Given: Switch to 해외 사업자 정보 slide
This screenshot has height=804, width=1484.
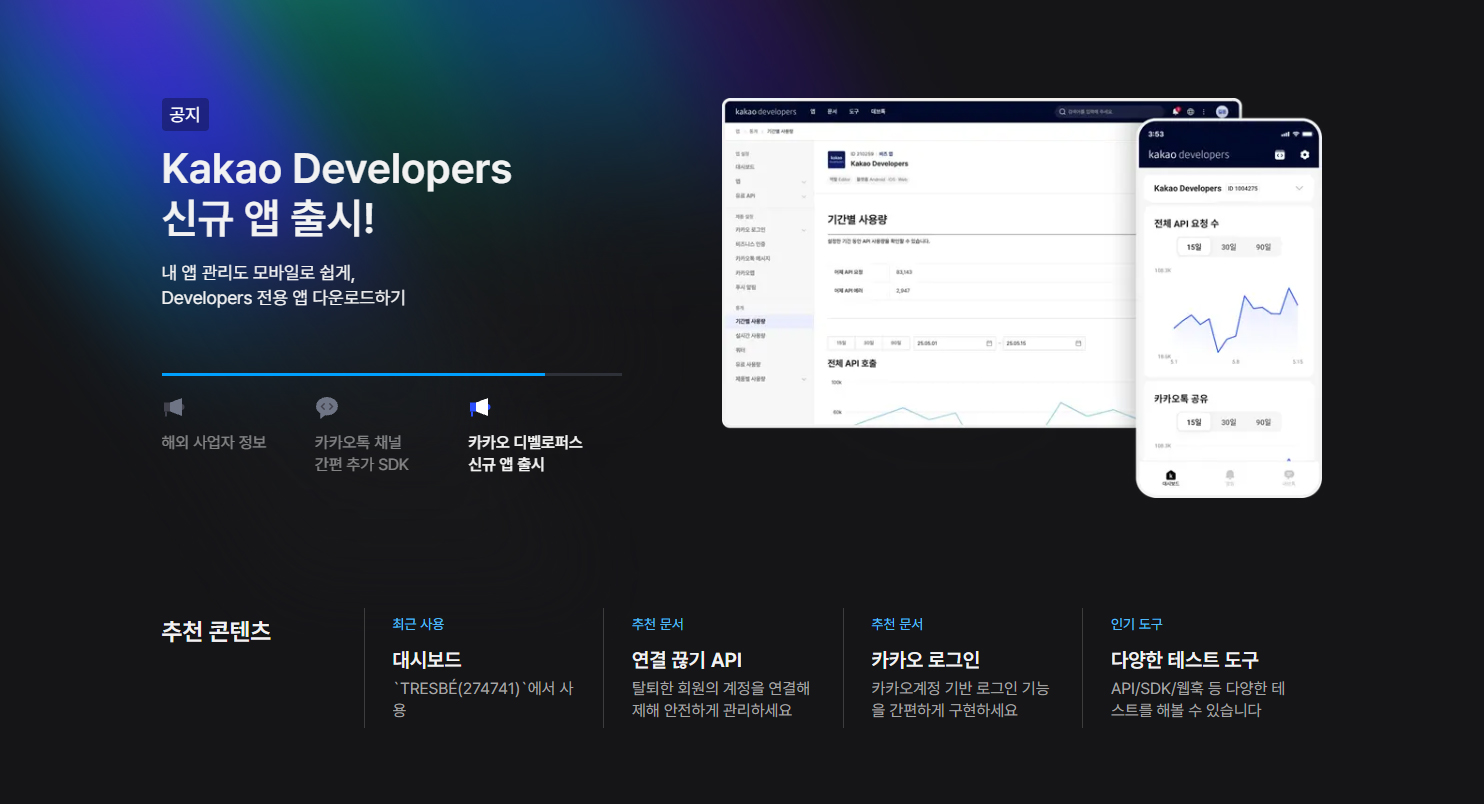Looking at the screenshot, I should [x=214, y=442].
